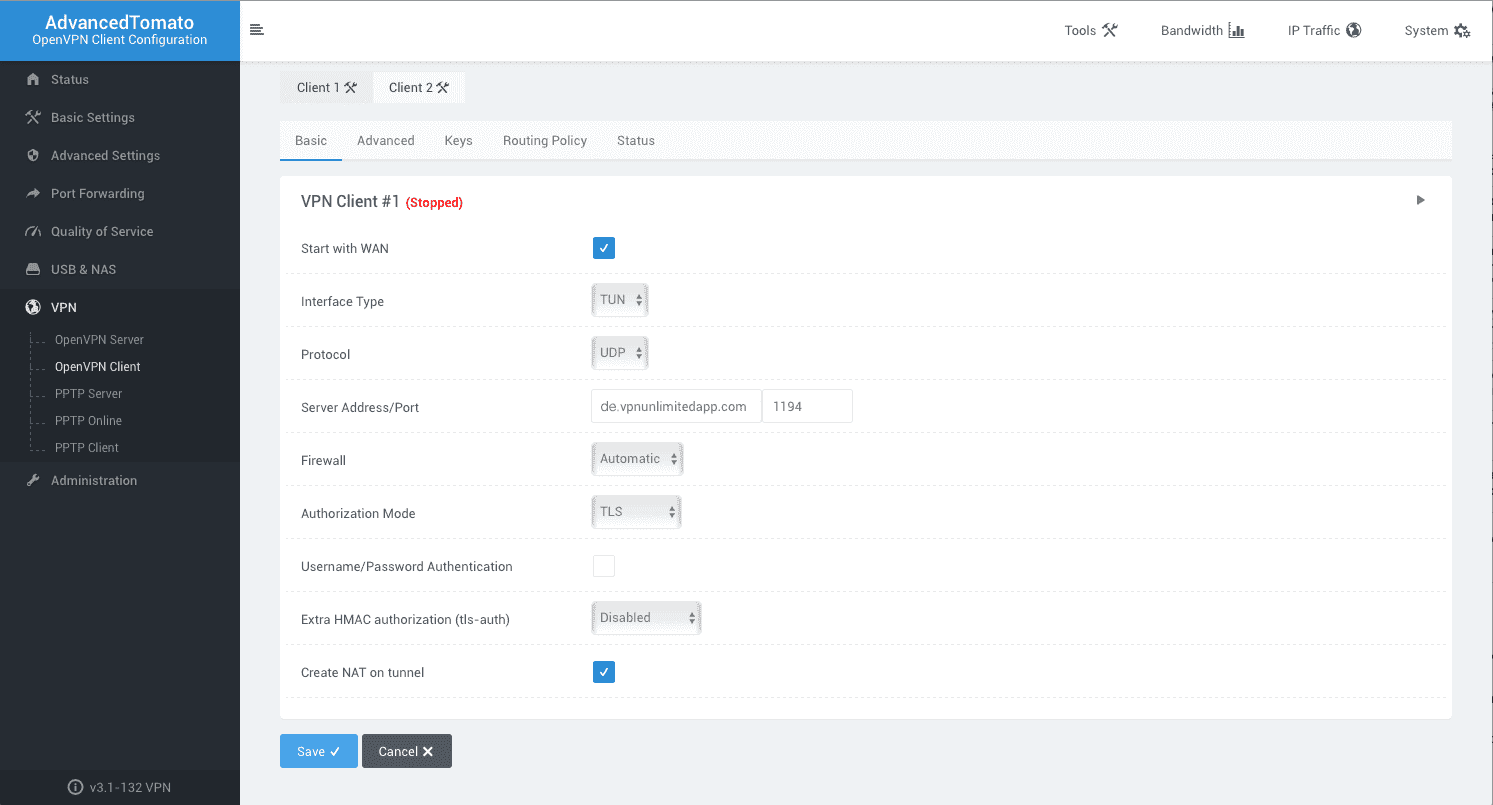Enable Username/Password Authentication
The image size is (1493, 805).
(603, 565)
